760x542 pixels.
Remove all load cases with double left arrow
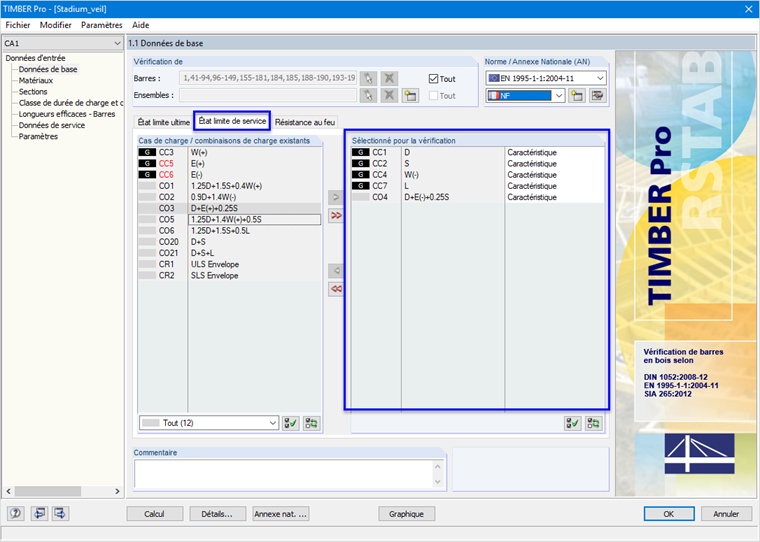click(336, 289)
